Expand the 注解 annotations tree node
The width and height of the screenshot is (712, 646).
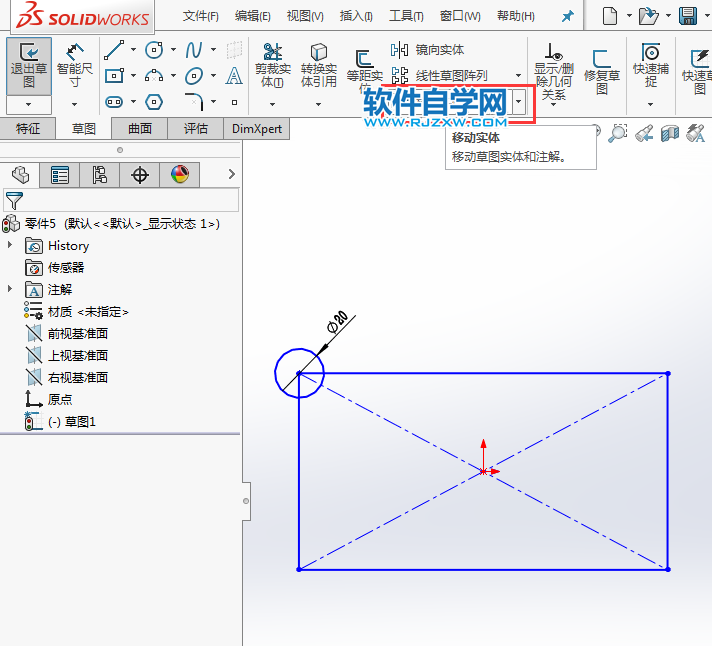coord(11,290)
